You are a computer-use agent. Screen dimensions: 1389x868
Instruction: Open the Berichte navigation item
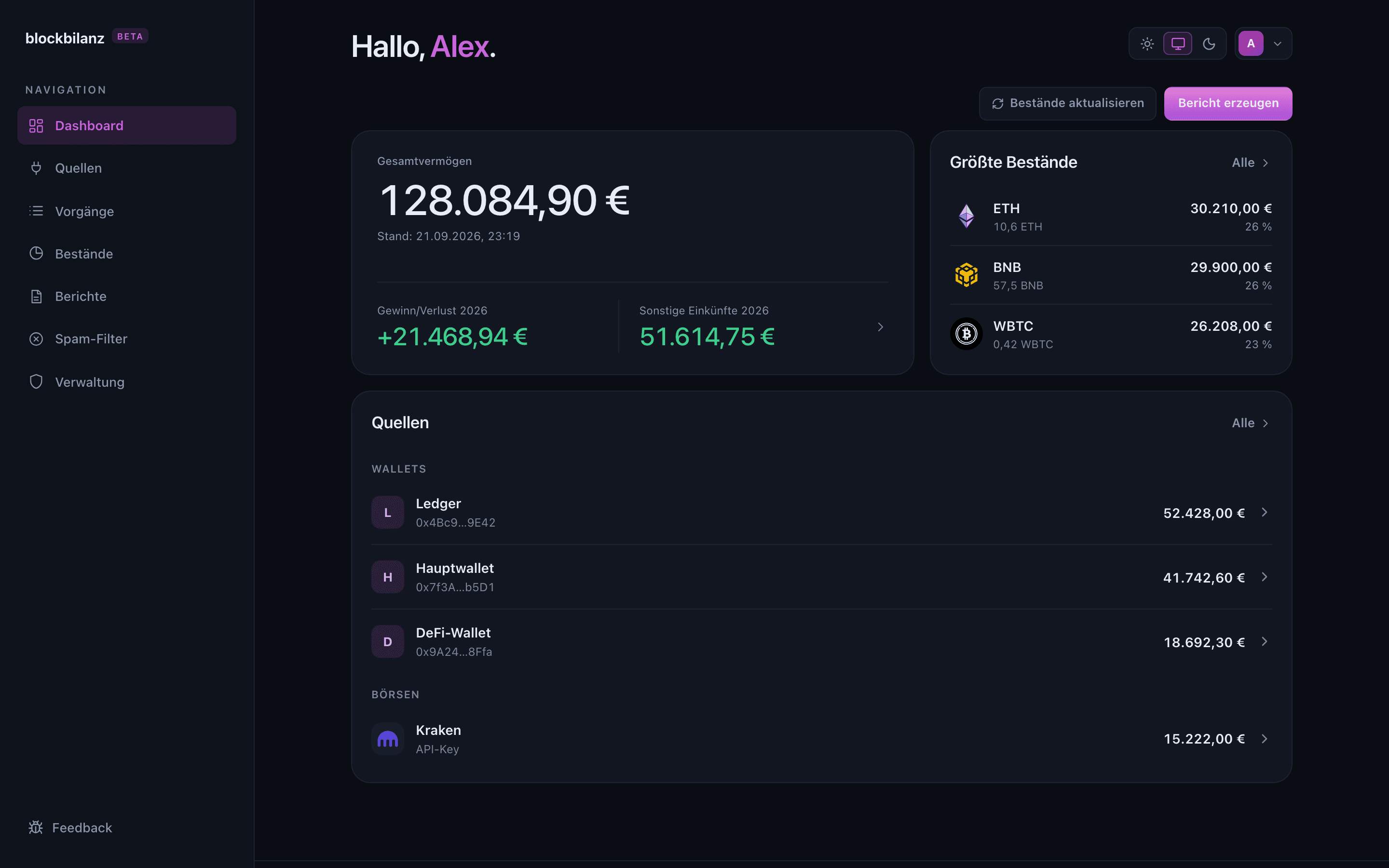coord(127,296)
